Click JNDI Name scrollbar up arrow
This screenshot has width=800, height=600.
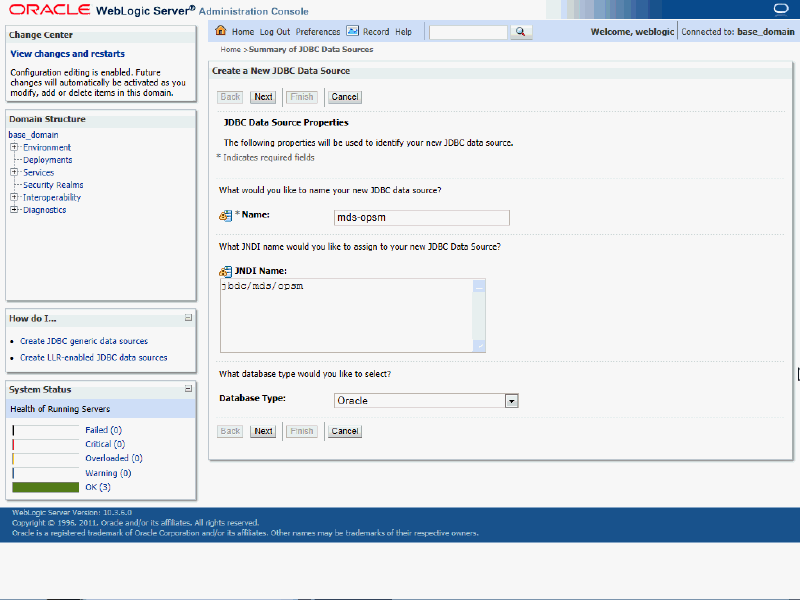pyautogui.click(x=479, y=286)
